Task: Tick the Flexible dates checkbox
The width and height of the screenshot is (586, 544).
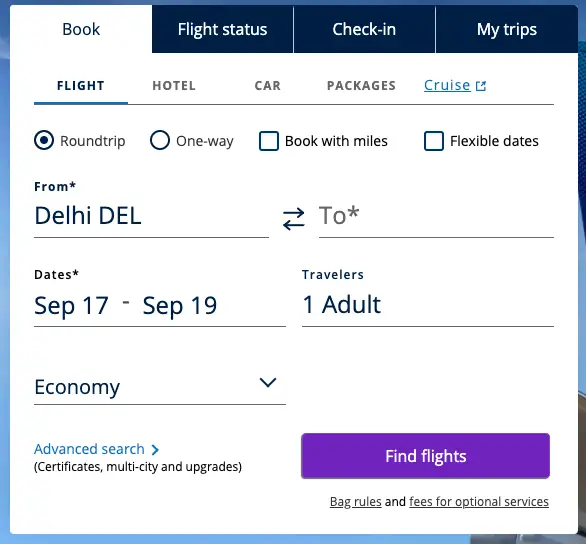Action: point(434,141)
